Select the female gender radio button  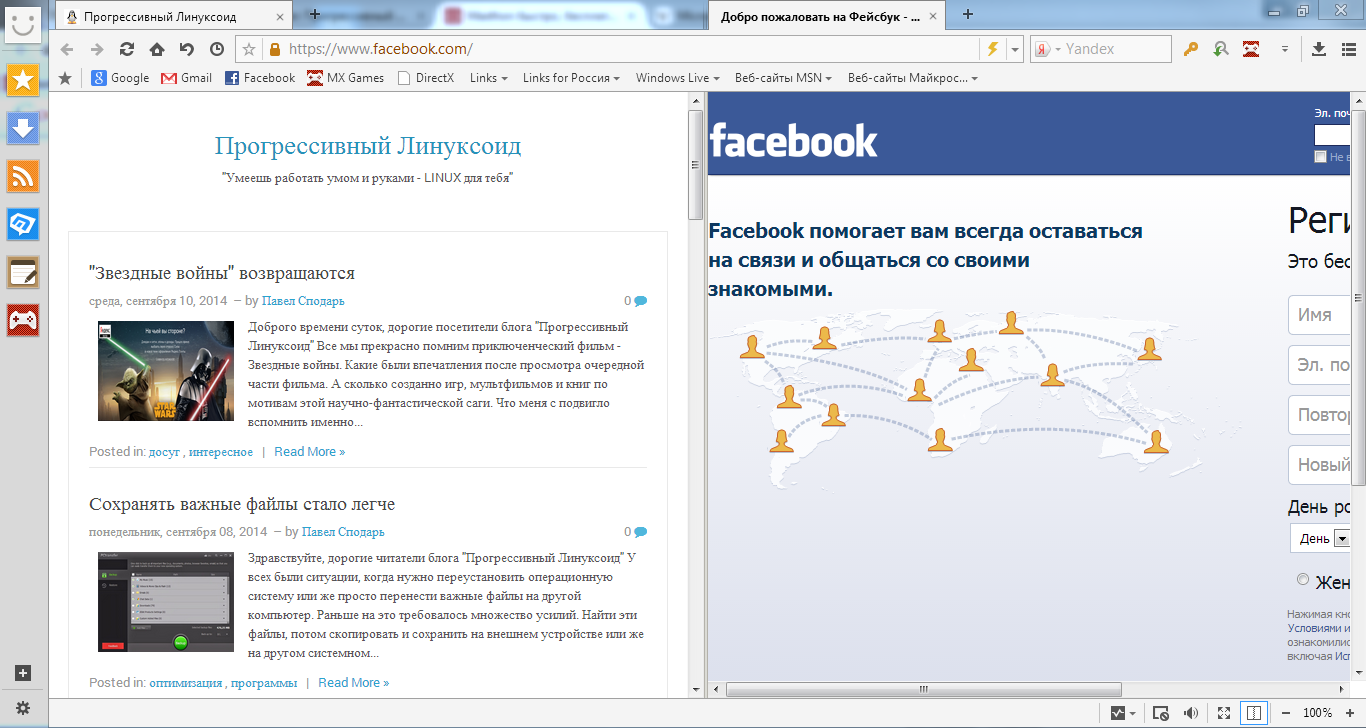(x=1302, y=579)
